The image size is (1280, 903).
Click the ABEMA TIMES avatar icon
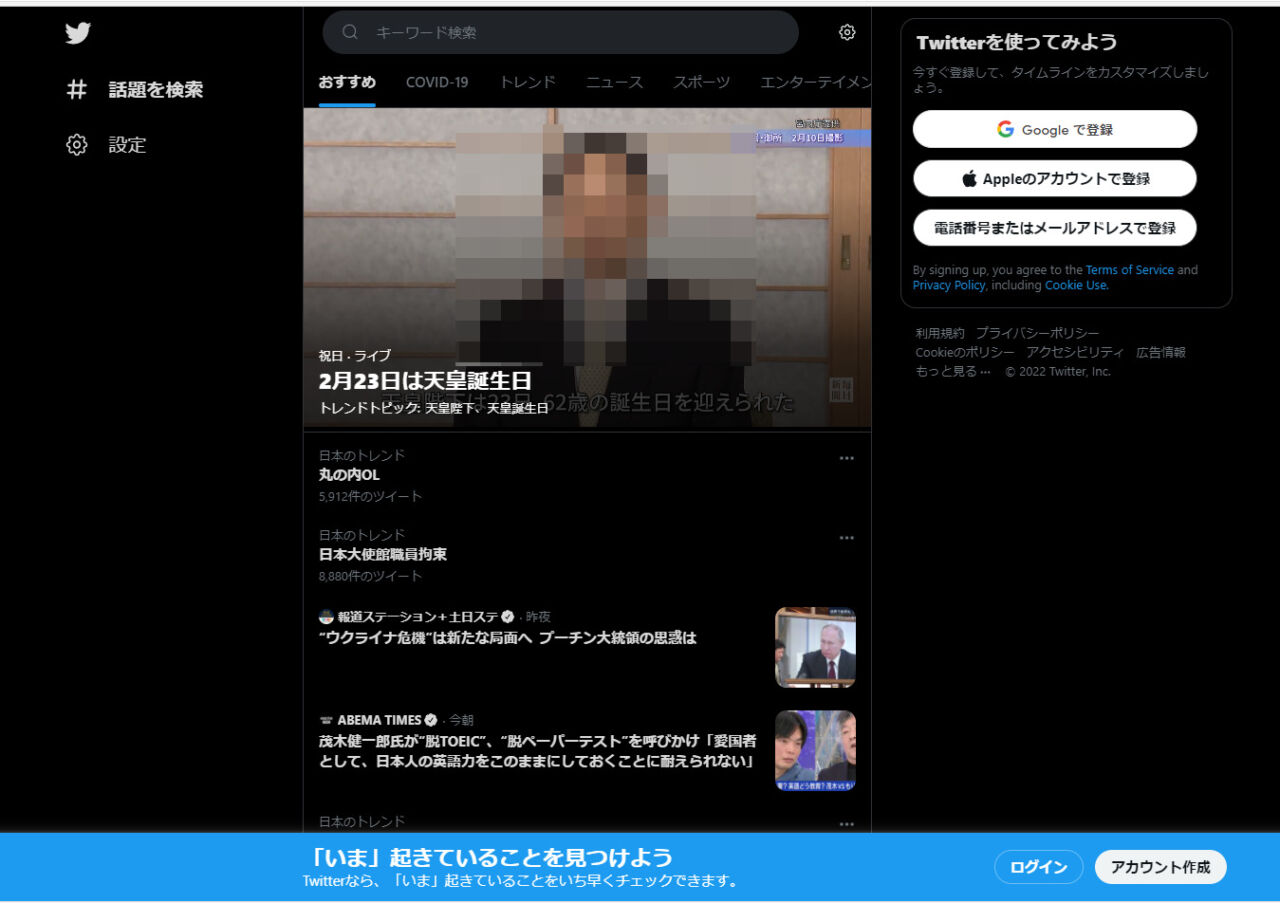[x=326, y=720]
